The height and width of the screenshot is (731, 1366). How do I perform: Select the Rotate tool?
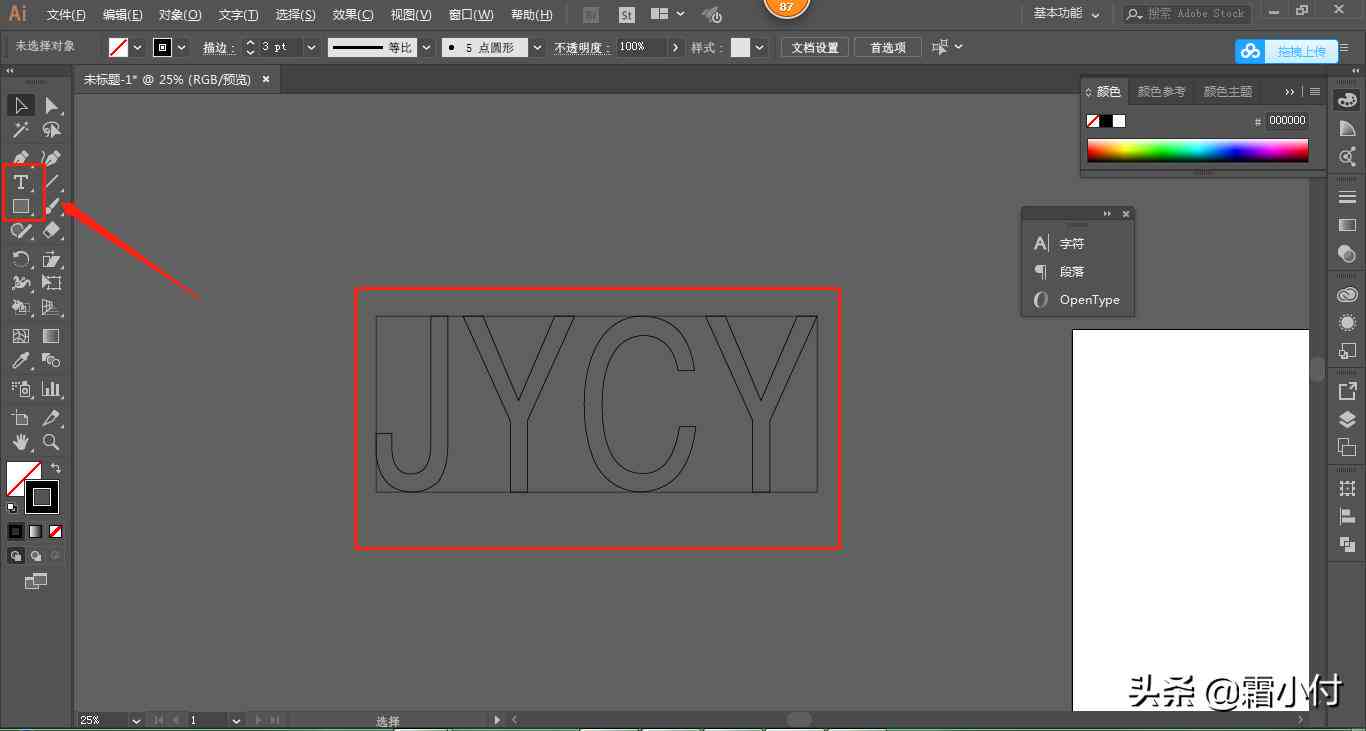coord(20,259)
